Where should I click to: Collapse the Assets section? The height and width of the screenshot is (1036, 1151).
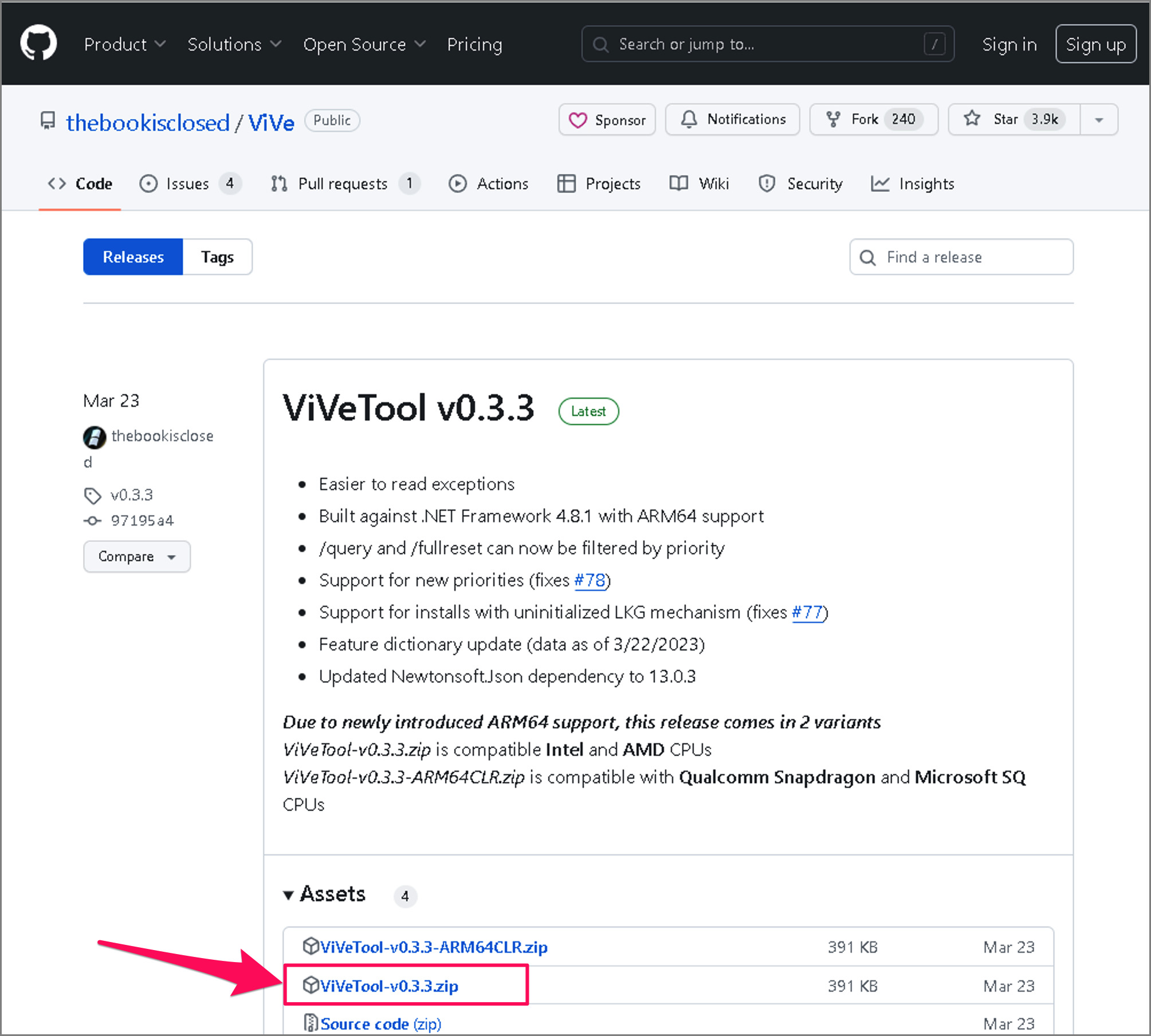coord(290,894)
